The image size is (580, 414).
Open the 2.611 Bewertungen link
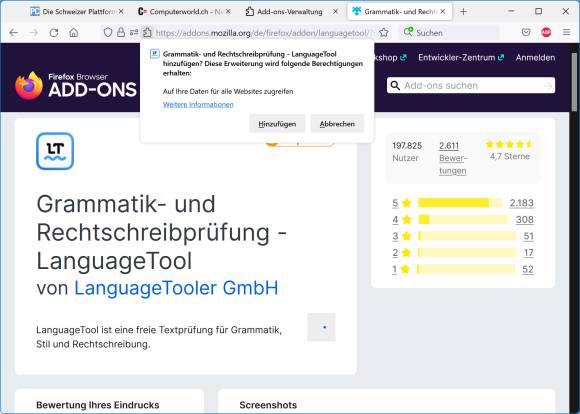click(452, 158)
